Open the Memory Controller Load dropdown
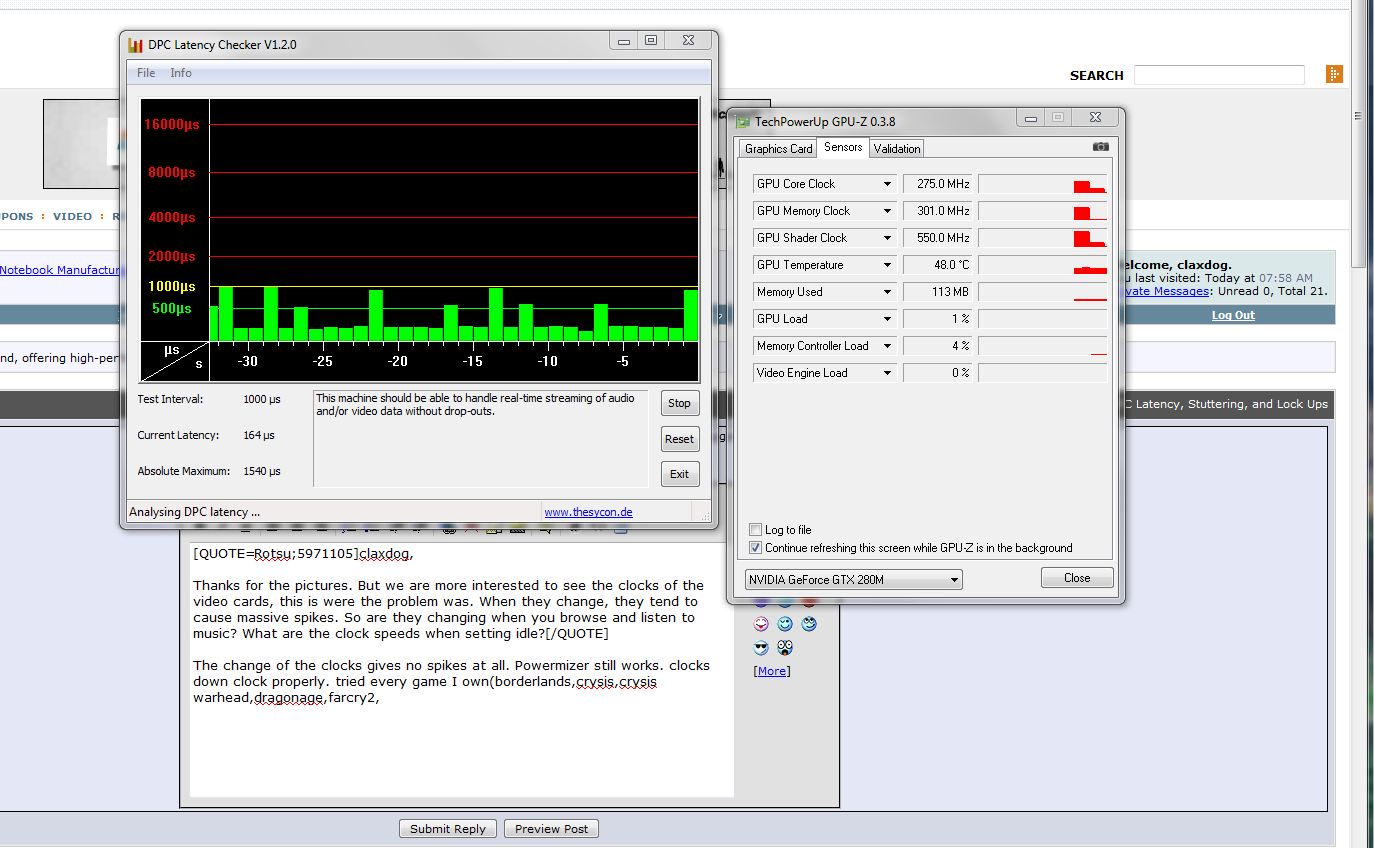This screenshot has width=1374, height=848. [887, 346]
